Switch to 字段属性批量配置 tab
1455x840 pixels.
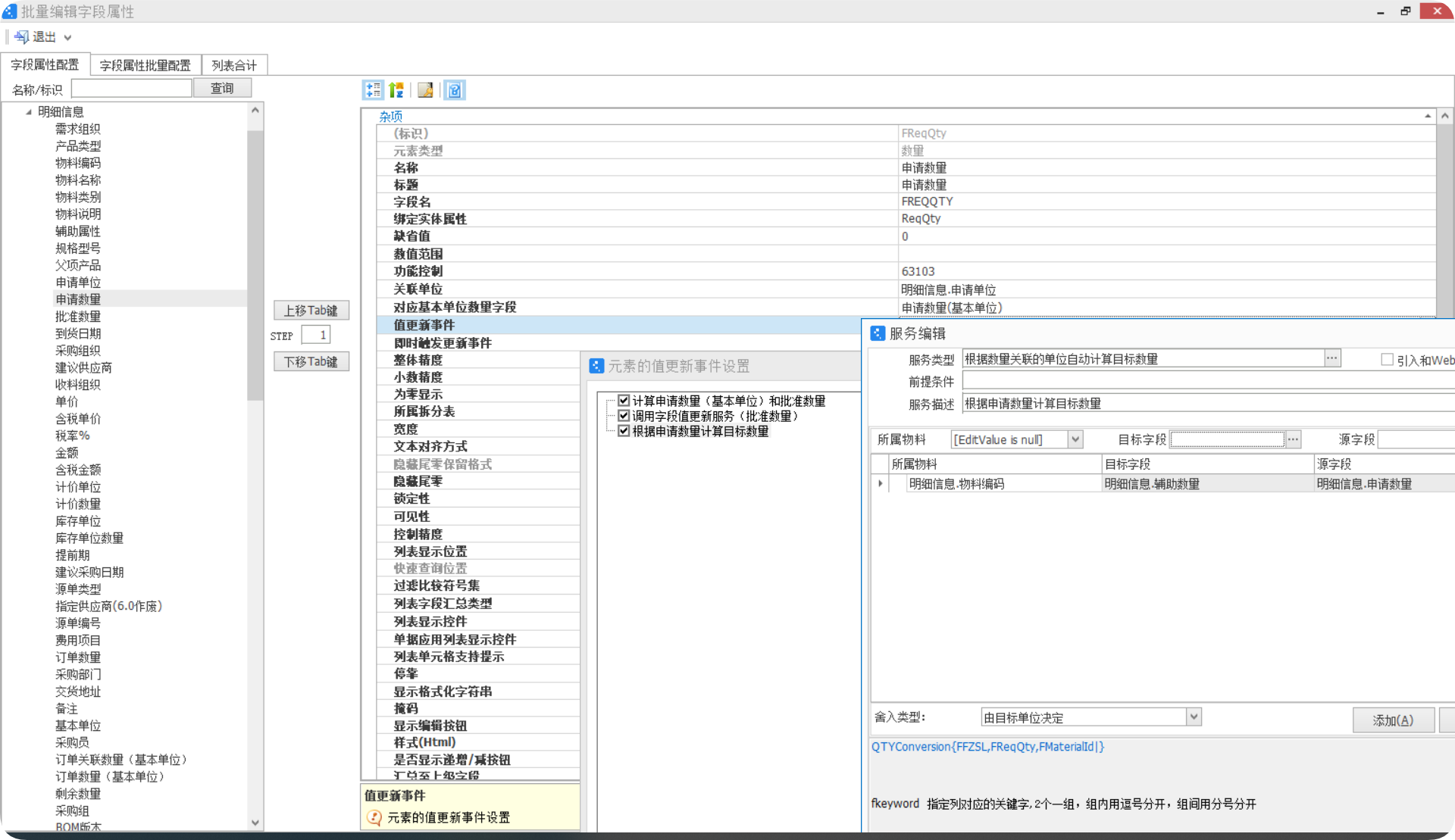145,65
